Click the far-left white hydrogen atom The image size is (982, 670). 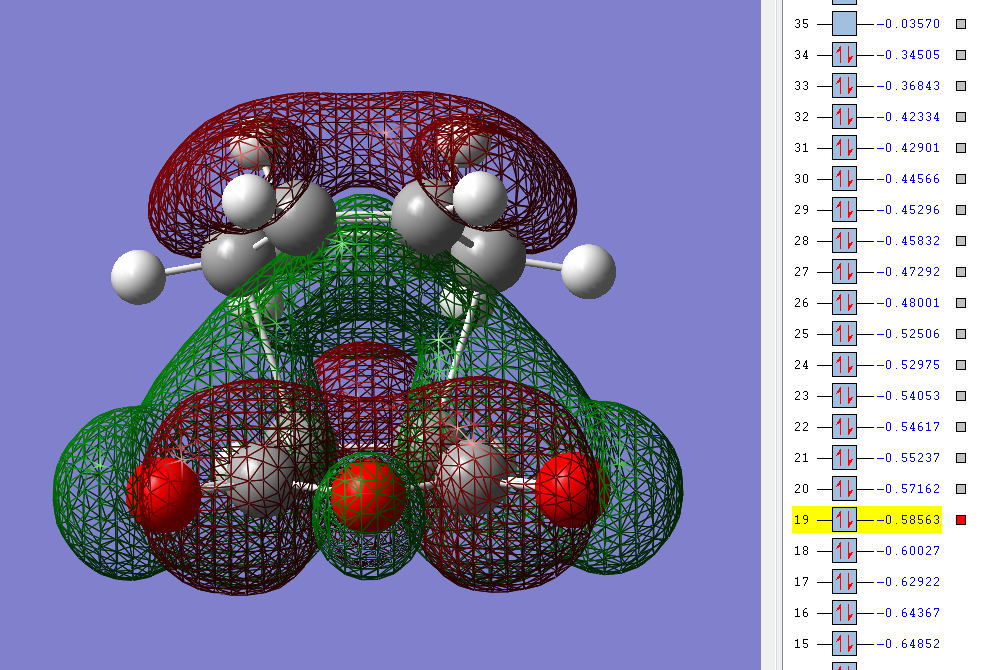click(x=138, y=276)
